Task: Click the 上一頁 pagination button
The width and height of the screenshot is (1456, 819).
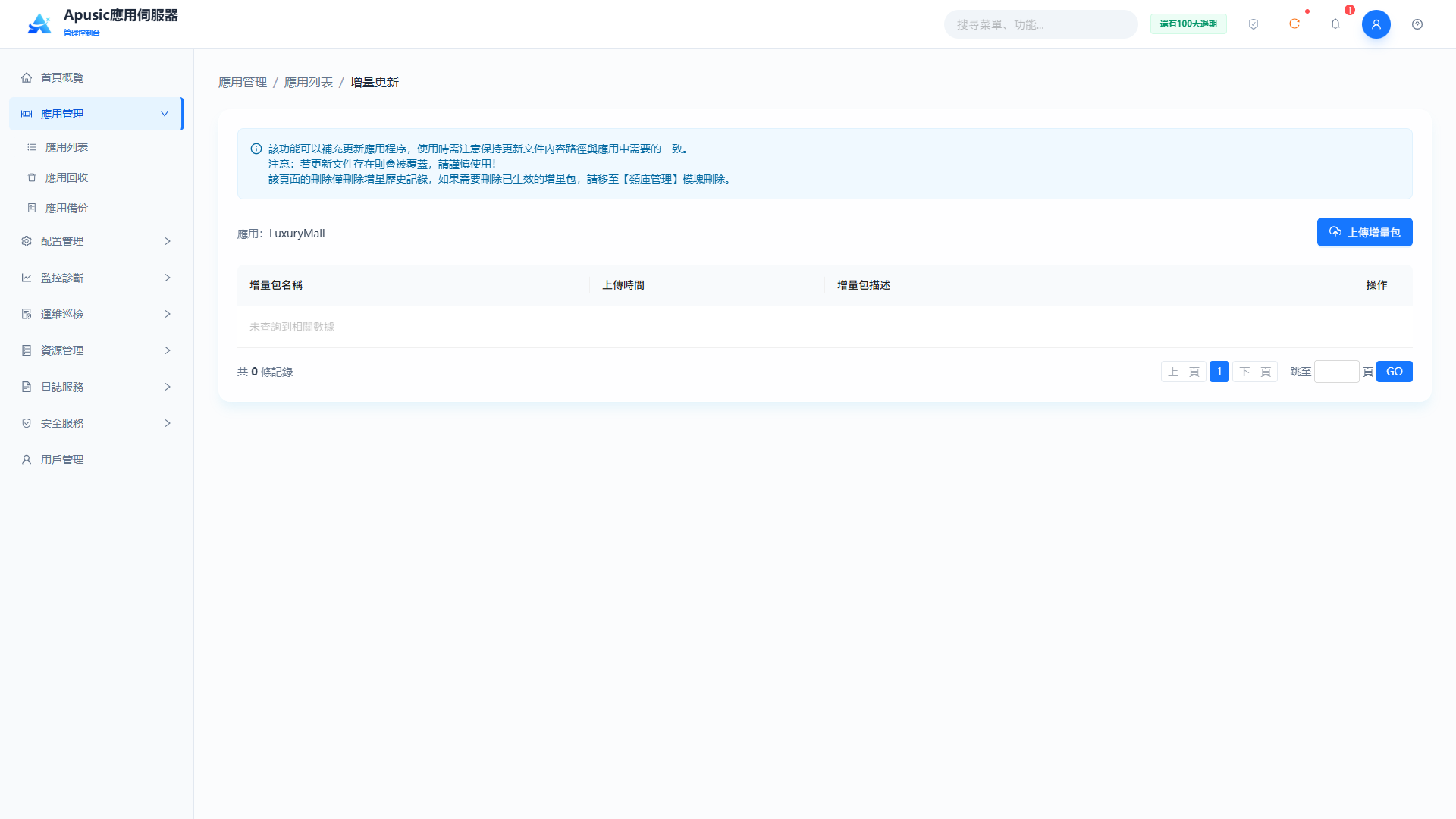Action: (x=1183, y=372)
